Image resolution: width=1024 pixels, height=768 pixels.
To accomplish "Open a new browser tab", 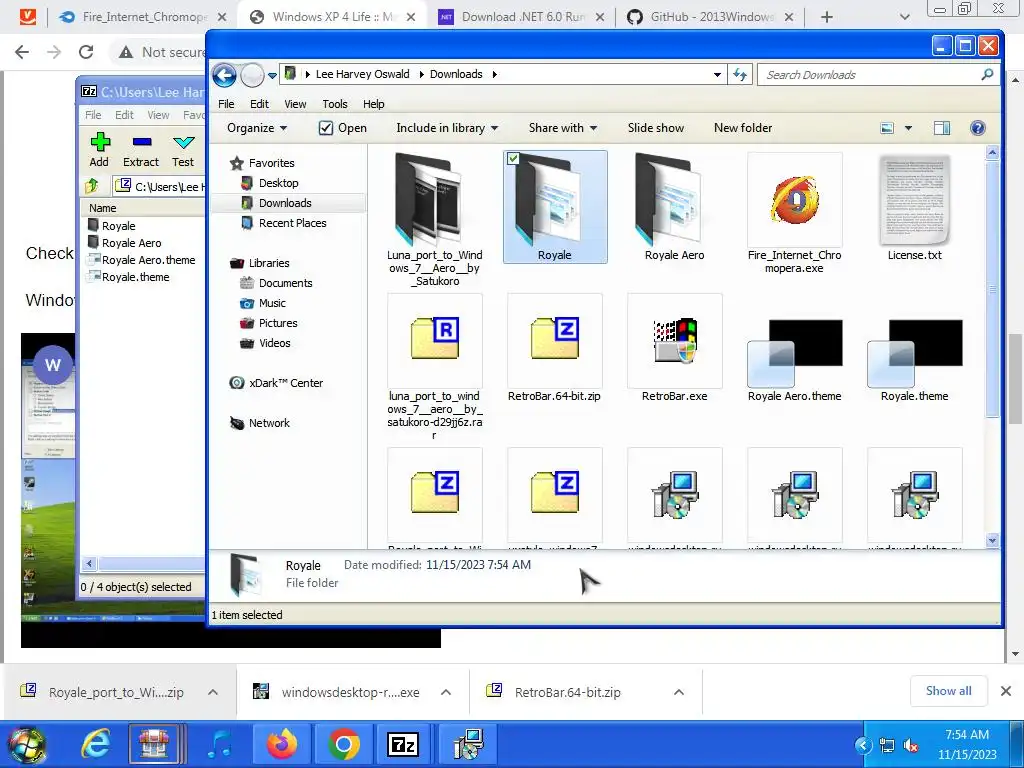I will pos(827,17).
